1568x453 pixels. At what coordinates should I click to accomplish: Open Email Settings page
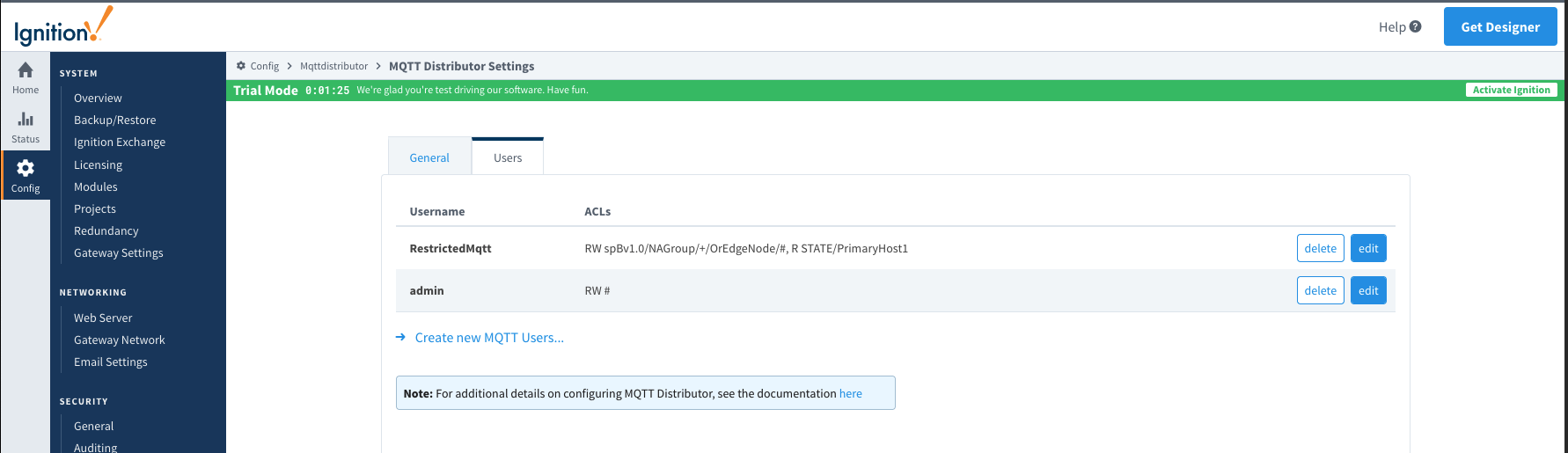[x=111, y=362]
